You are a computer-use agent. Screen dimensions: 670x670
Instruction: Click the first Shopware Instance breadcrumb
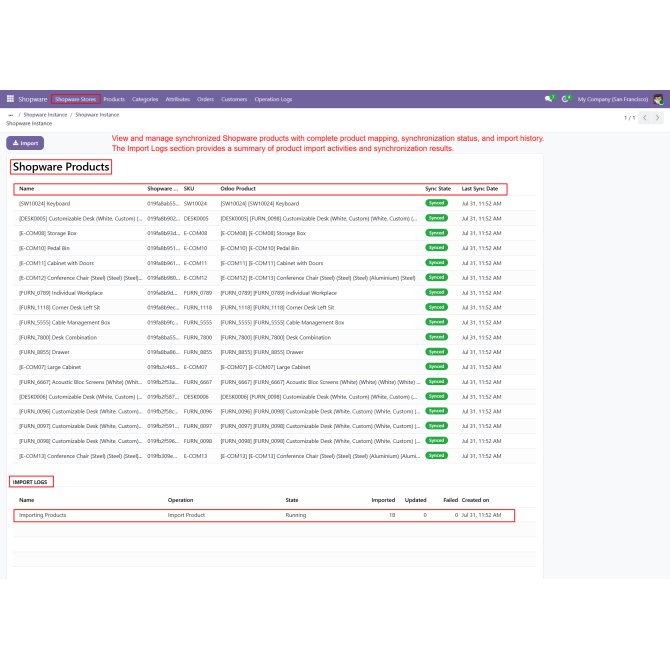(x=45, y=115)
